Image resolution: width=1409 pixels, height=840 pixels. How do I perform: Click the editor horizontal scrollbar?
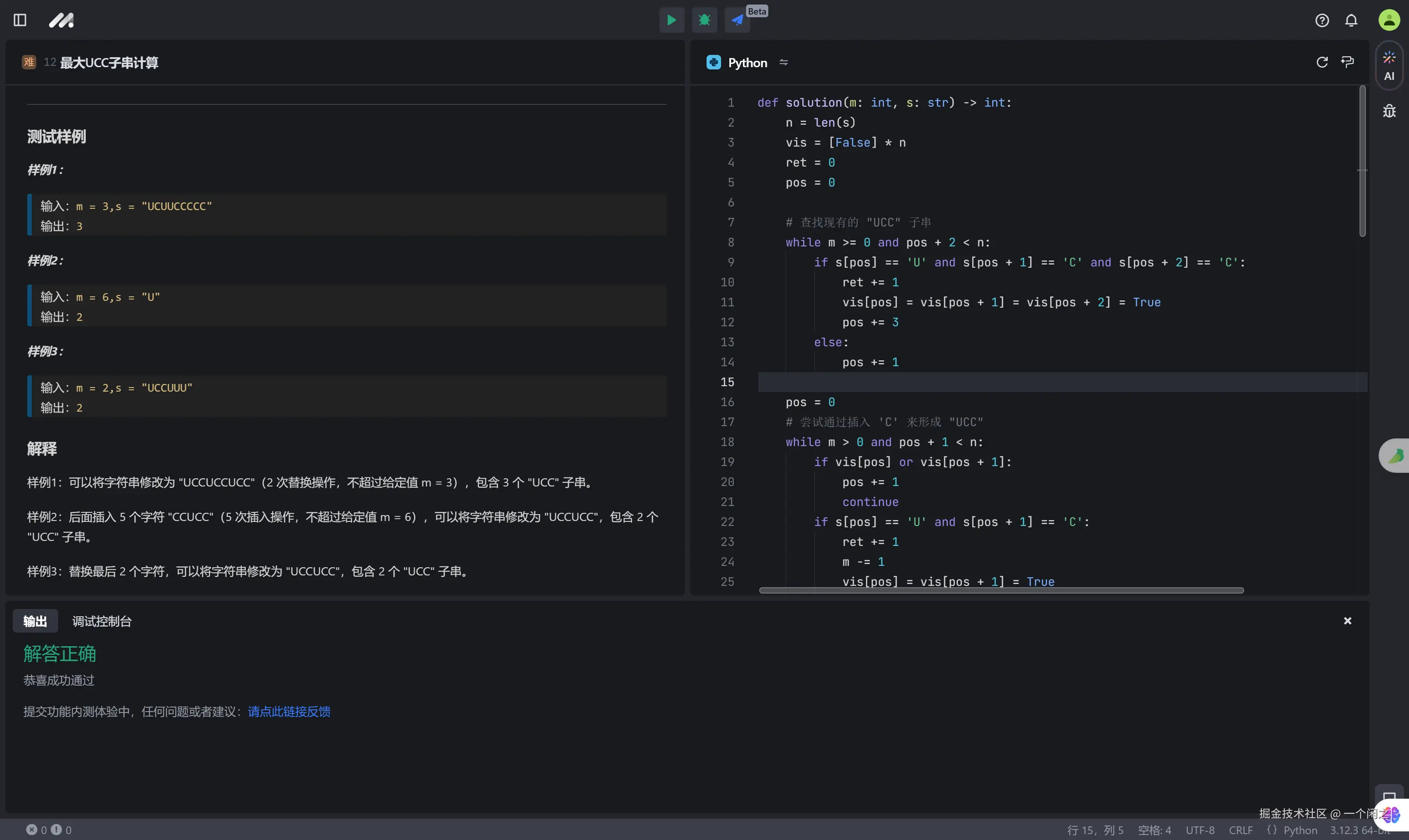tap(1001, 590)
